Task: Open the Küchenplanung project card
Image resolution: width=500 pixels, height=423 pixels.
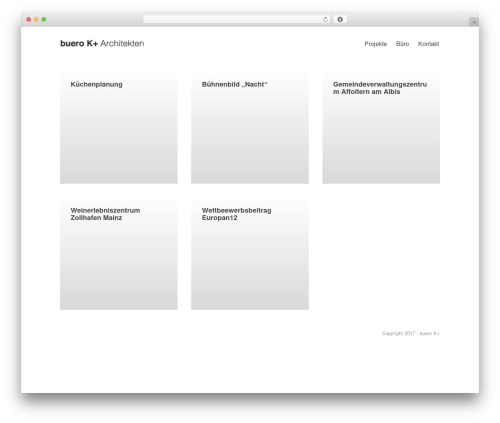Action: tap(119, 127)
